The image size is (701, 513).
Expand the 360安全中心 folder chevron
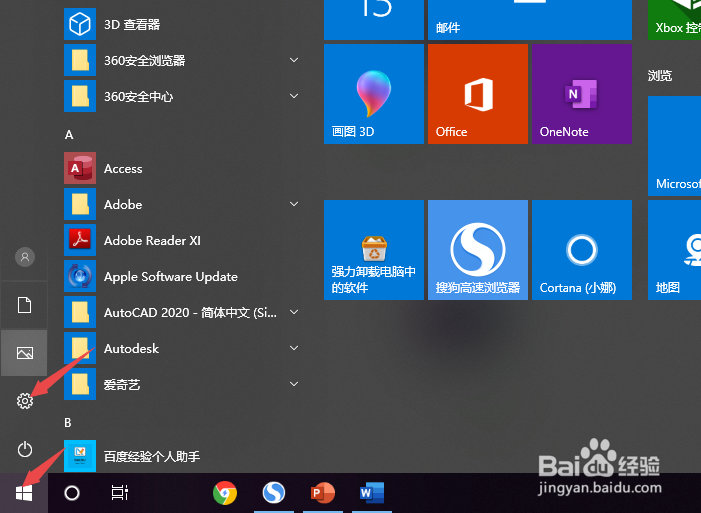pos(294,96)
